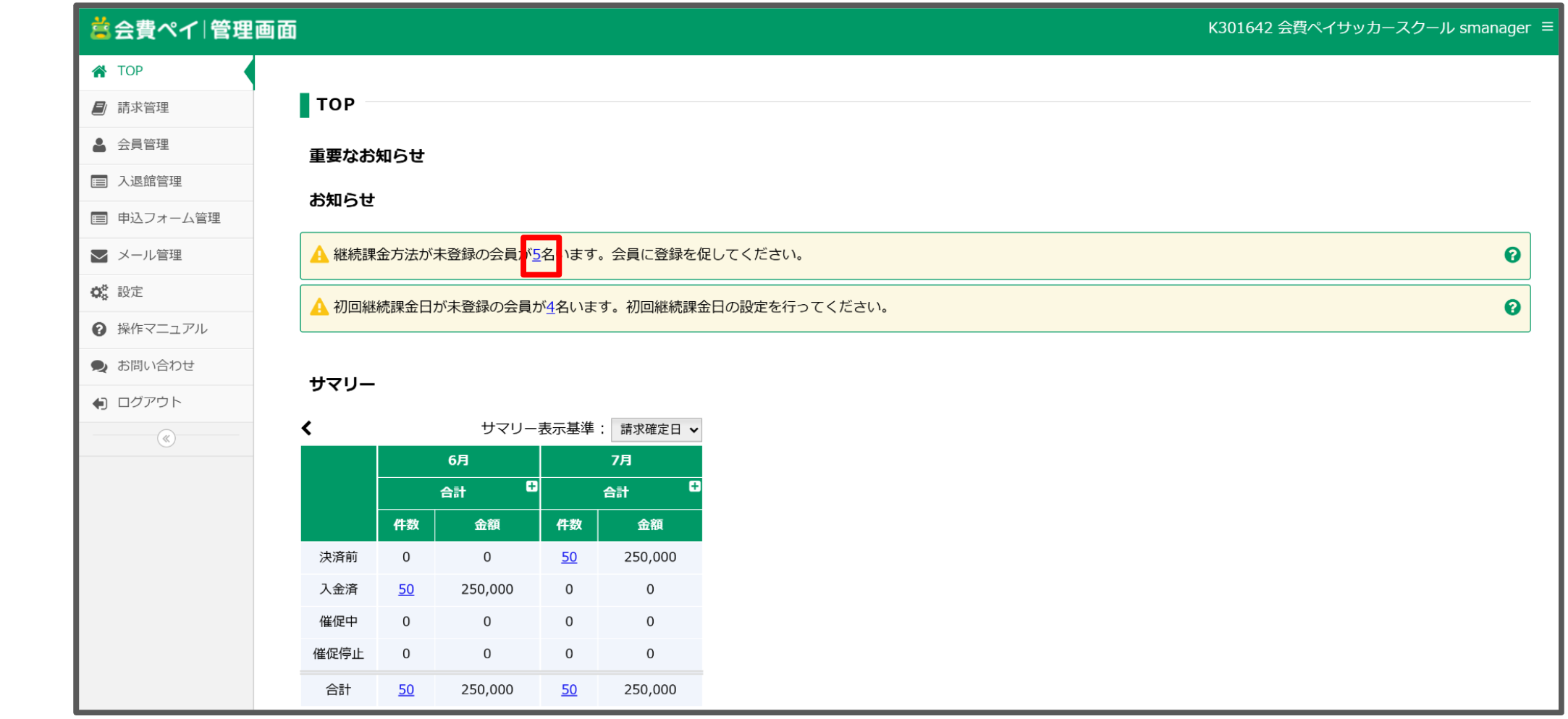Click the ログアウト exit icon
The height and width of the screenshot is (719, 1568).
pos(99,403)
